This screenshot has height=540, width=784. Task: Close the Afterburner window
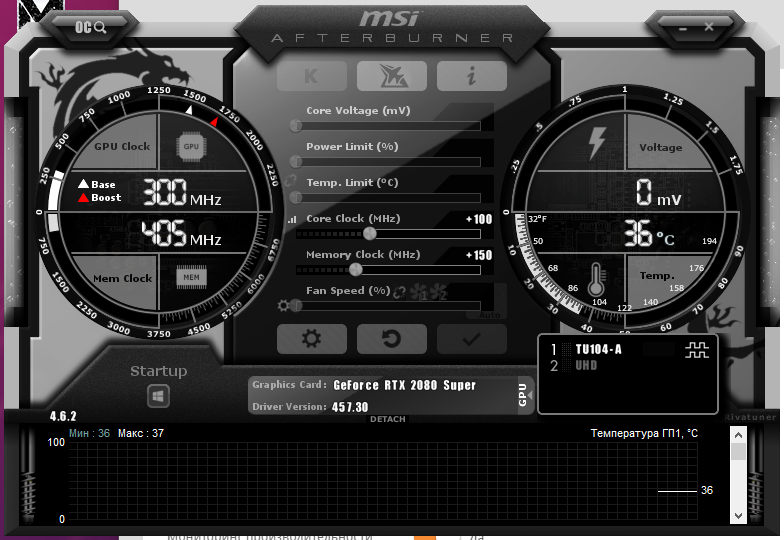click(x=709, y=27)
